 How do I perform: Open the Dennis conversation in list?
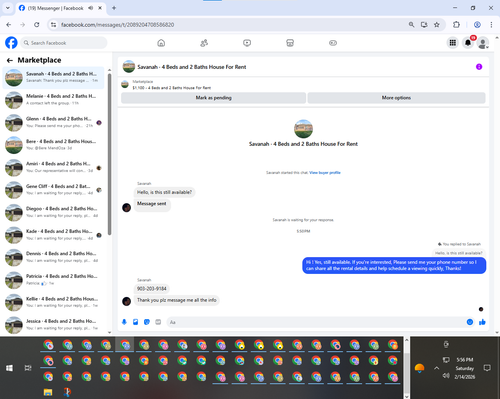pyautogui.click(x=53, y=257)
